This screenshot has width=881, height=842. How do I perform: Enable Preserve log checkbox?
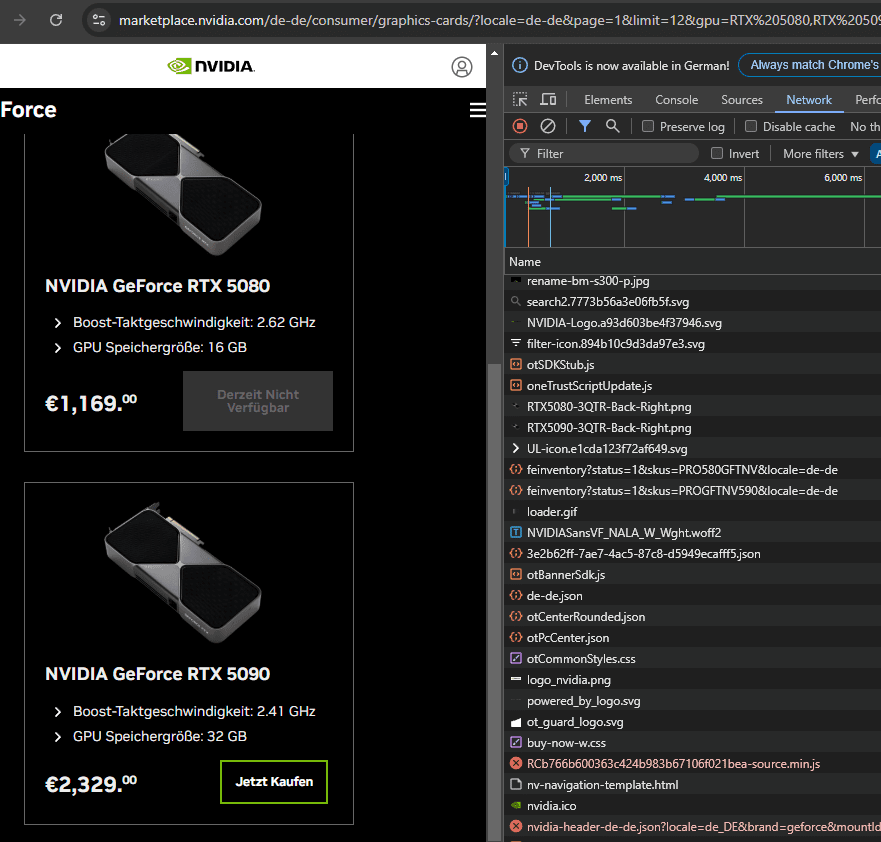pyautogui.click(x=648, y=126)
